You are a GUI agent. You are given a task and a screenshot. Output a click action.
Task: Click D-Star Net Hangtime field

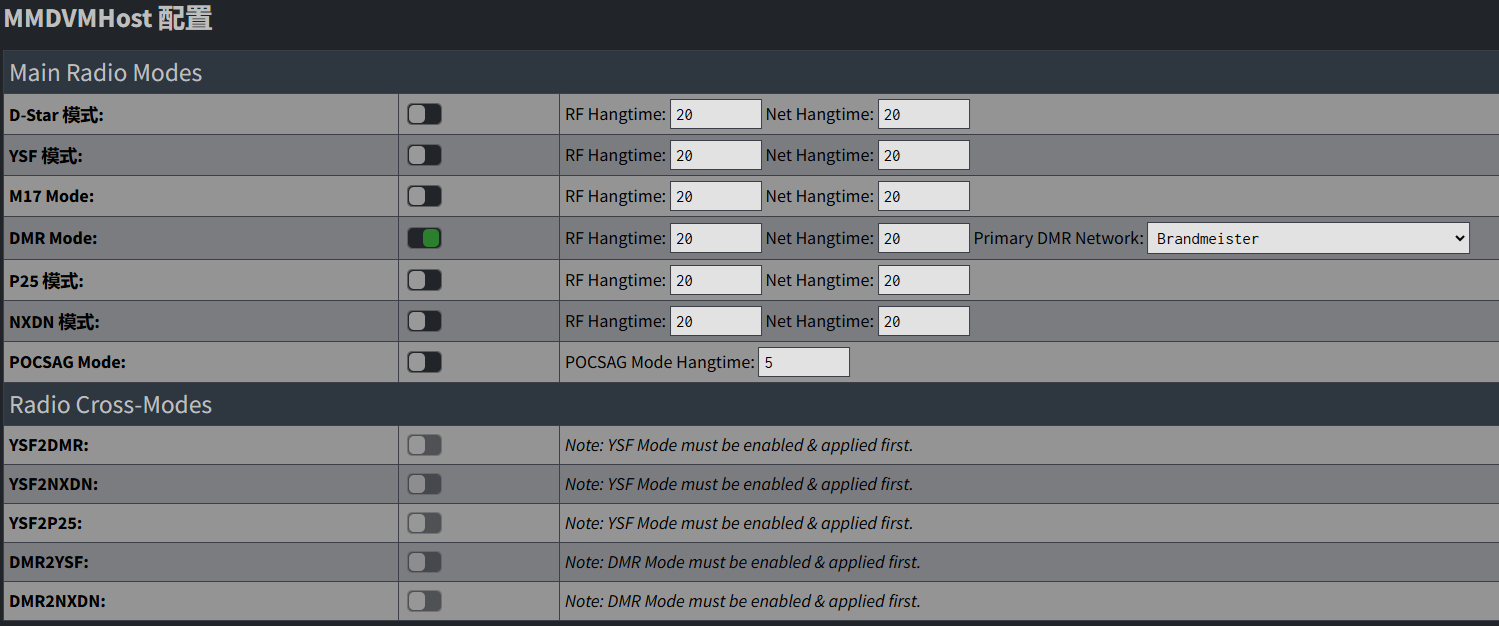(x=923, y=114)
